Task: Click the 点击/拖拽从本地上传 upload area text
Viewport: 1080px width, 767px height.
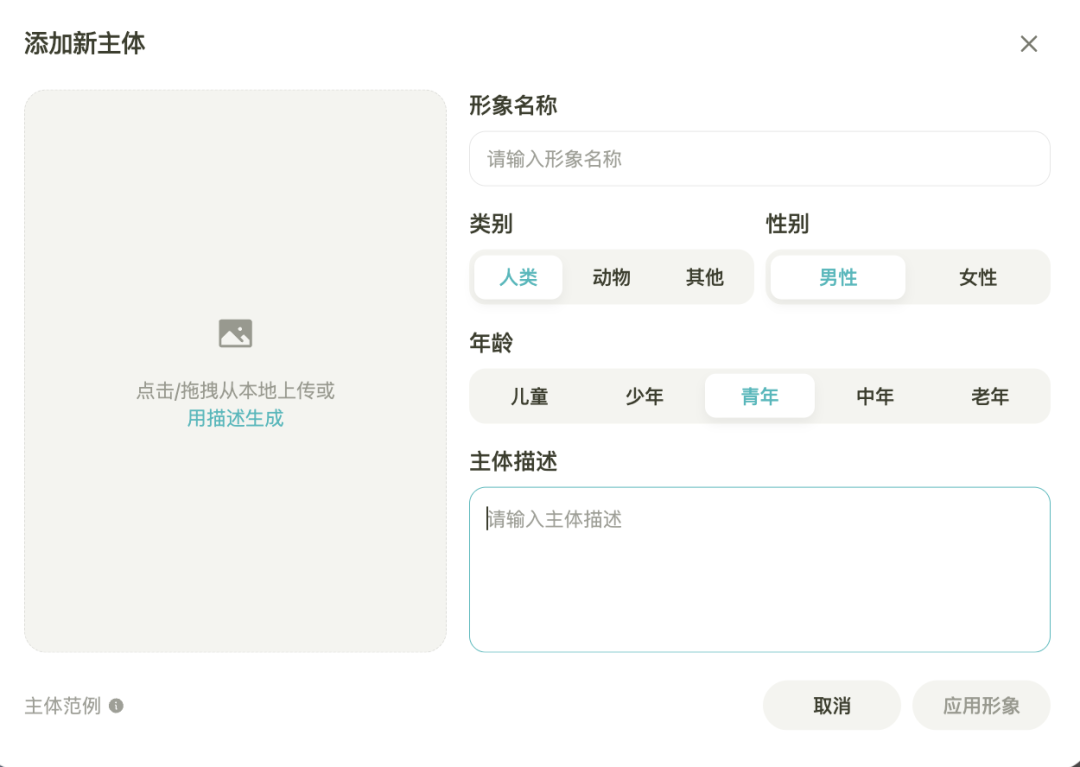Action: [235, 391]
